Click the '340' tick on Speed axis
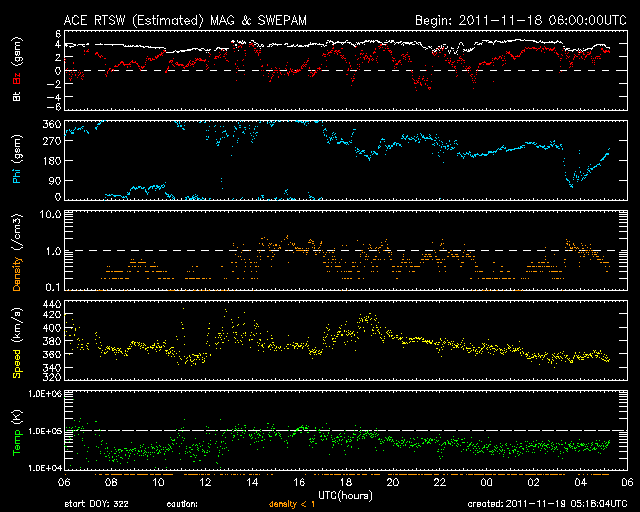Viewport: 640px width, 512px height. [52, 367]
